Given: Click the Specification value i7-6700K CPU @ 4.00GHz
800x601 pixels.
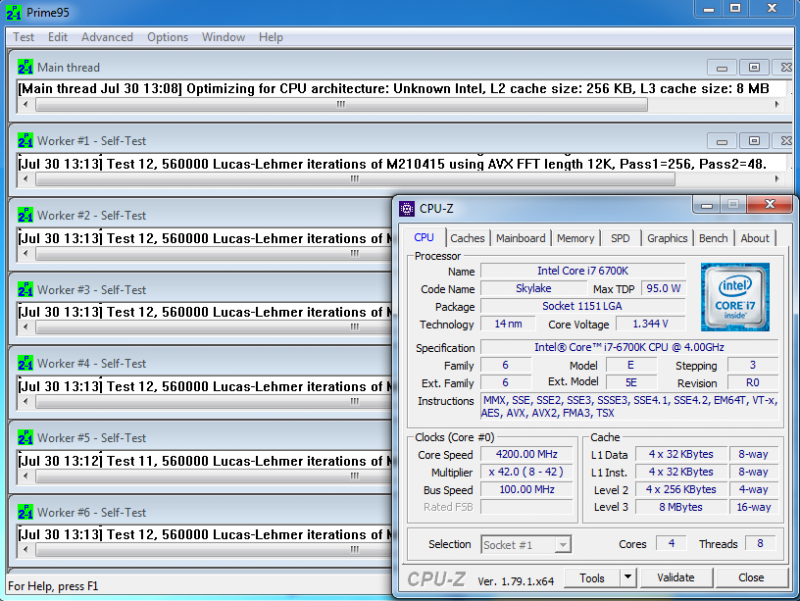Looking at the screenshot, I should pyautogui.click(x=629, y=347).
